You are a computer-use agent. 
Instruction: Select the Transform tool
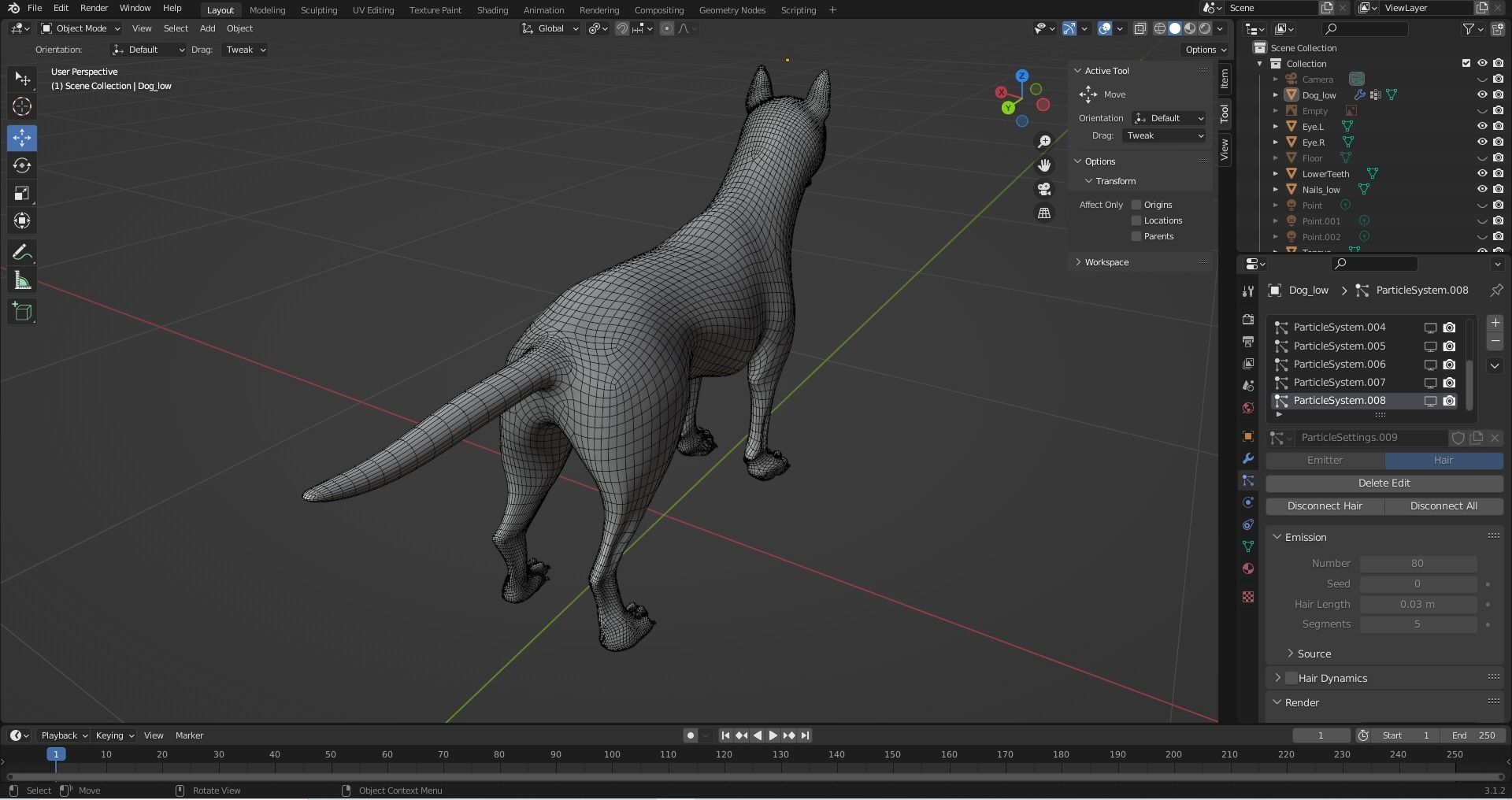coord(22,220)
